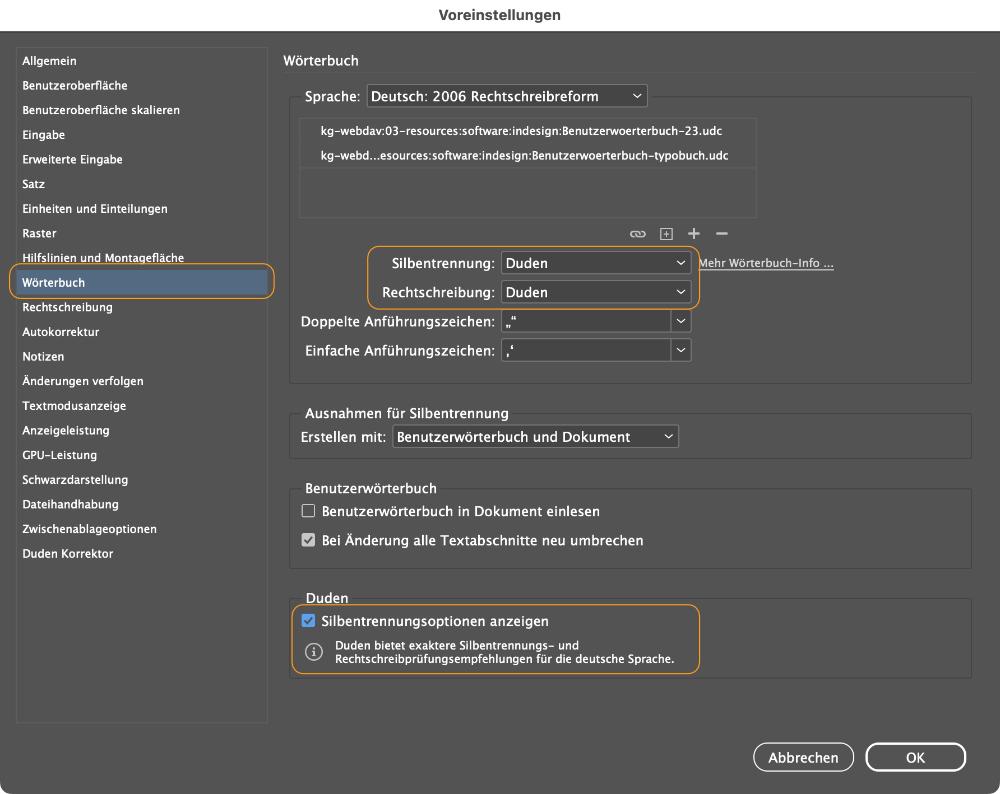Open Erweiterte Eingabe category
Viewport: 1000px width, 794px height.
click(x=142, y=159)
